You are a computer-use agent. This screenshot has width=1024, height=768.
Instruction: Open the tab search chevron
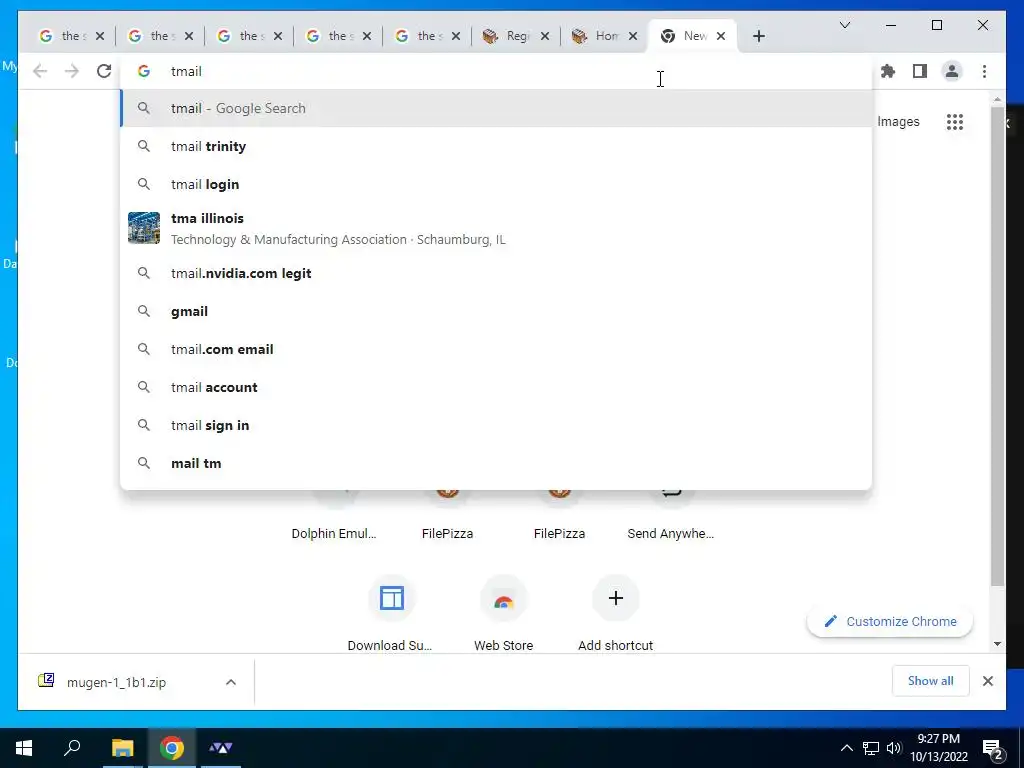[844, 25]
